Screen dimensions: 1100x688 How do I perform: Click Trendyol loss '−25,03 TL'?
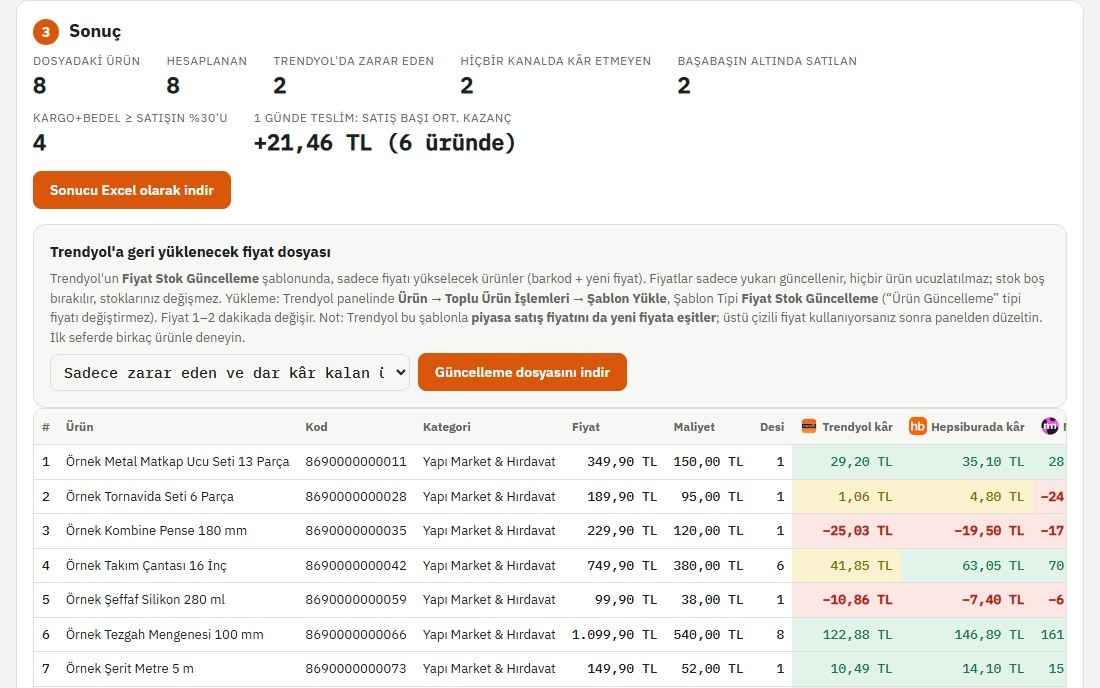[x=857, y=531]
